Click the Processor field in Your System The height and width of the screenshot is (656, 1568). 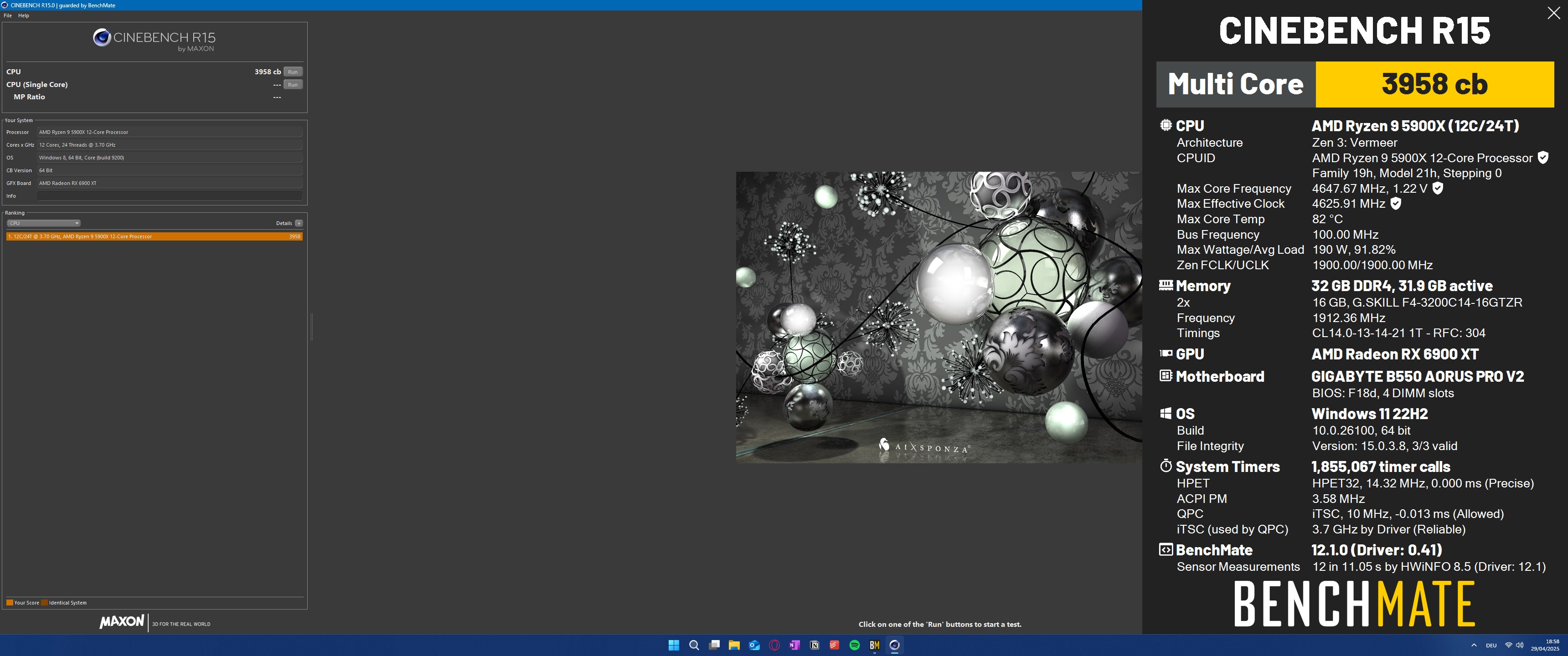click(170, 132)
